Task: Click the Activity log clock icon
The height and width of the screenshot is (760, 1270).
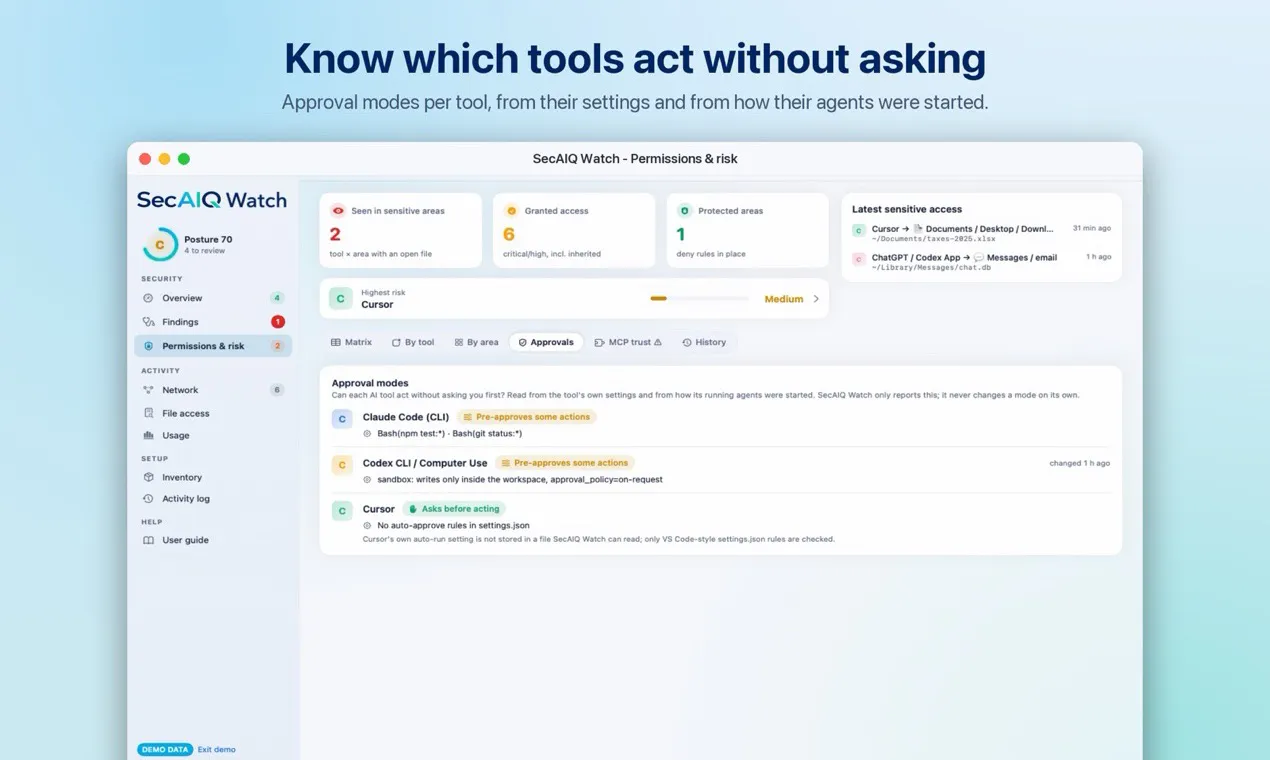Action: (148, 498)
